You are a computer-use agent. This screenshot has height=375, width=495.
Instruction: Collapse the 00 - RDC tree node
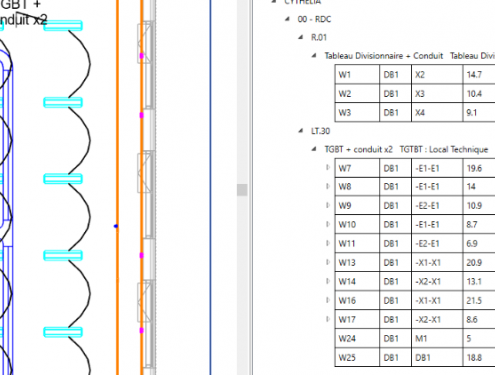(287, 19)
